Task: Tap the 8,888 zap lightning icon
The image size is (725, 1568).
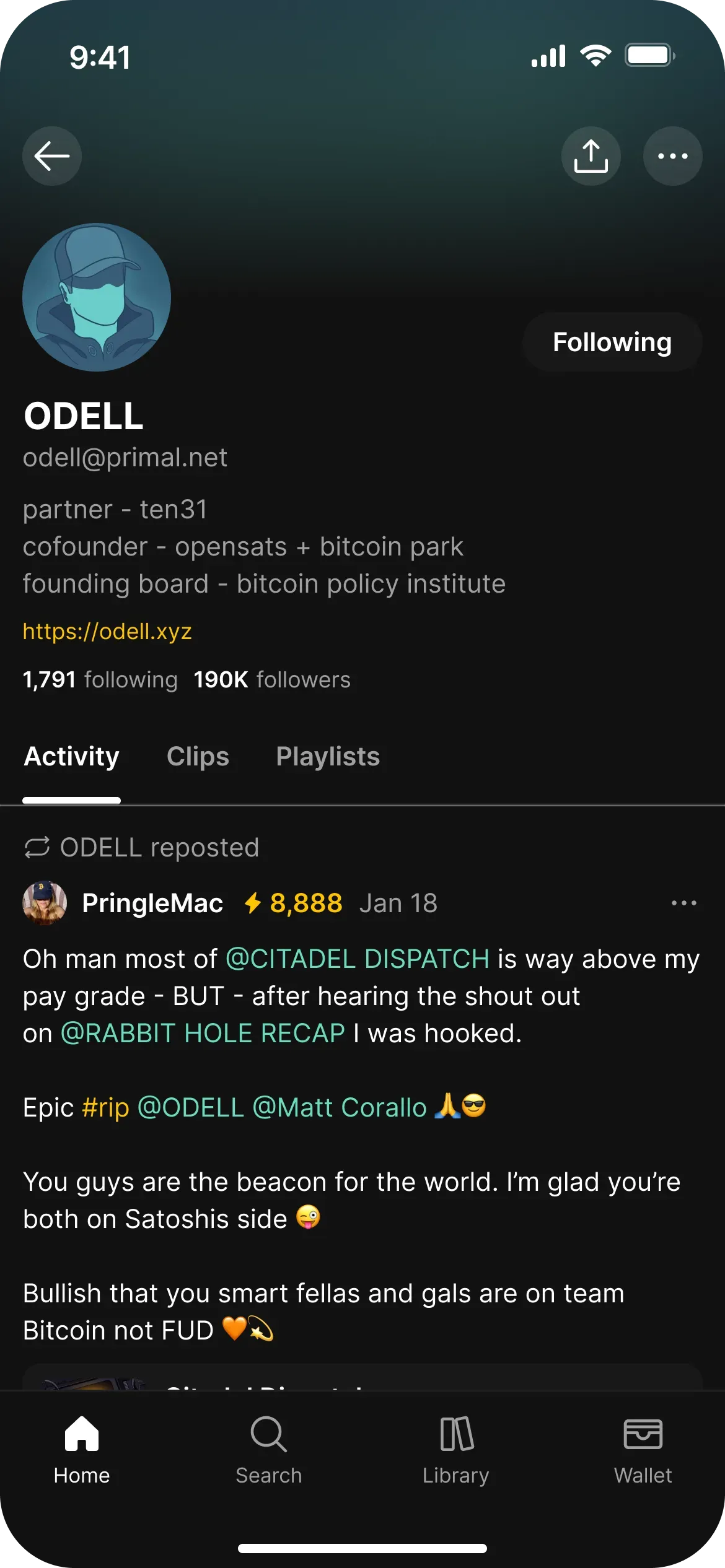Action: click(x=253, y=903)
